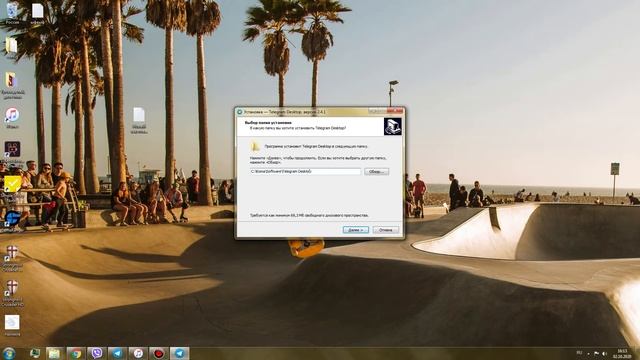Click the installation folder path field
Screen dimensions: 640x360
tap(305, 171)
